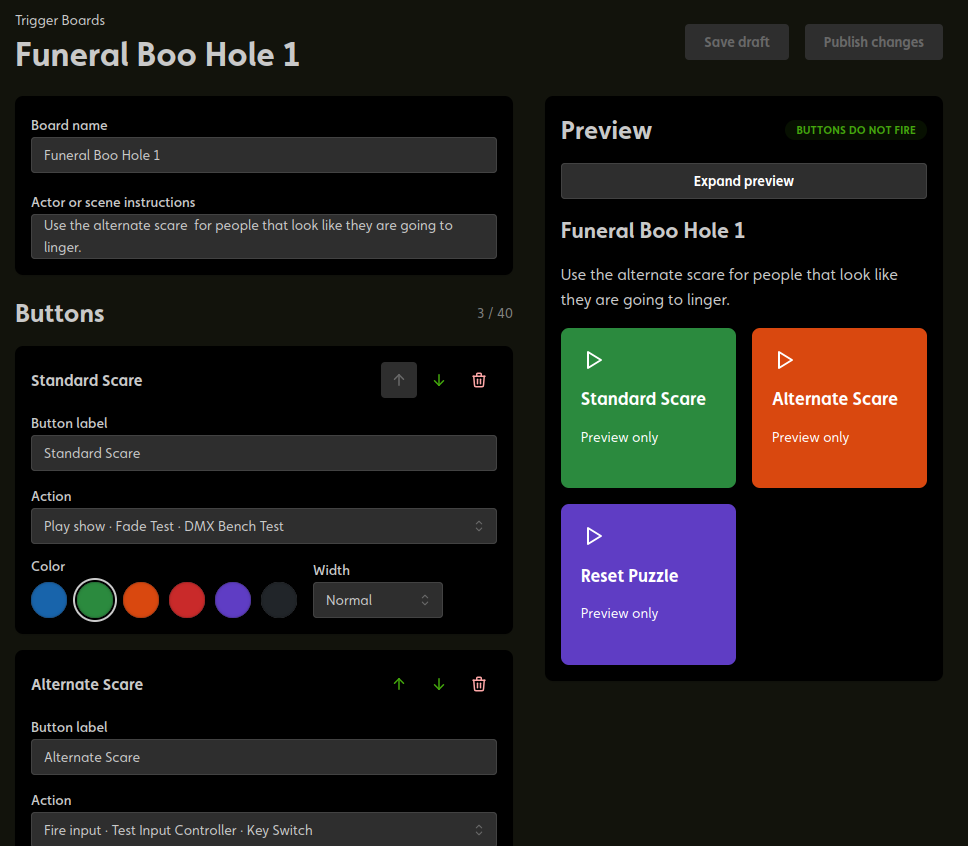Move Standard Scare button down
The width and height of the screenshot is (968, 846).
tap(439, 380)
